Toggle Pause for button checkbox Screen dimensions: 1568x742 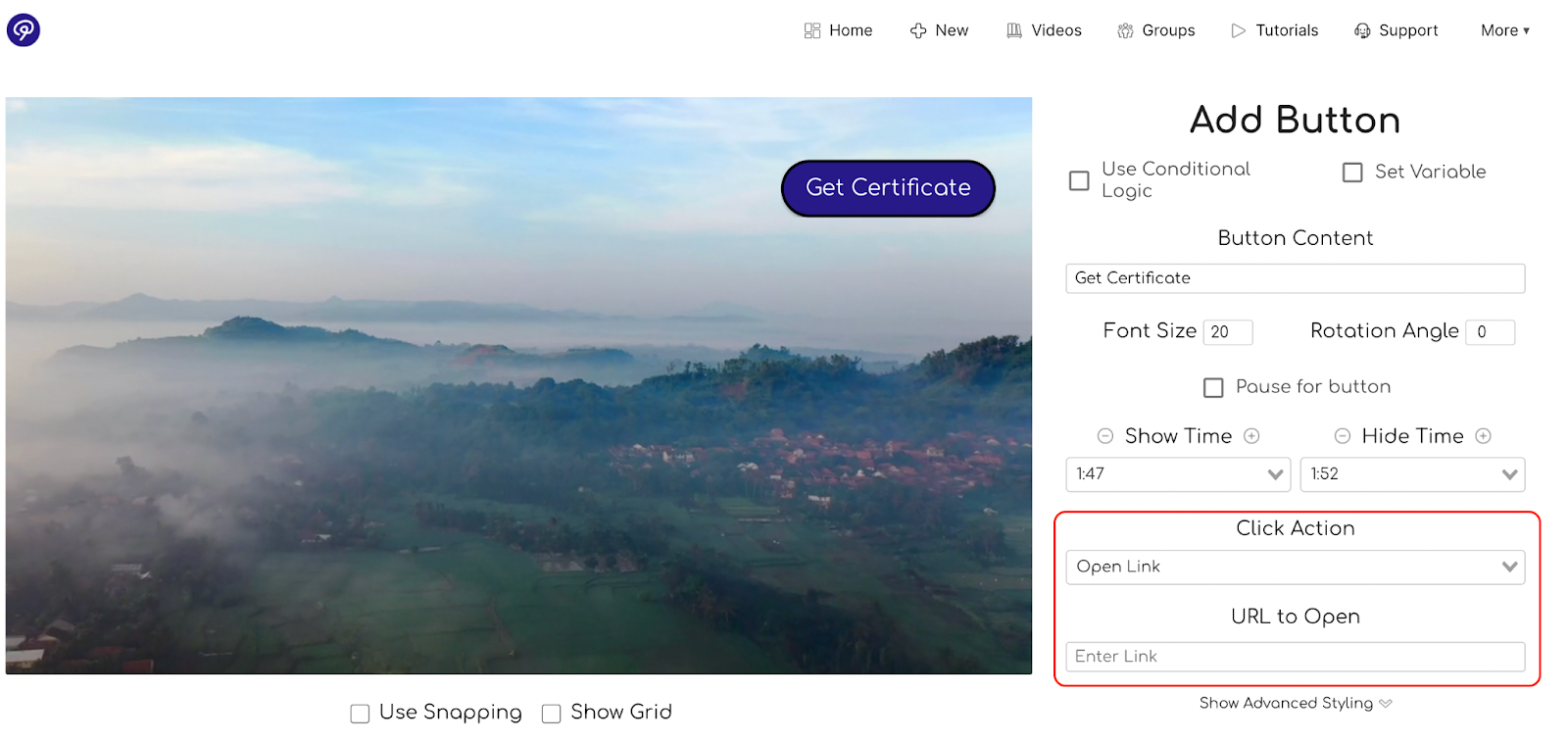pyautogui.click(x=1213, y=388)
